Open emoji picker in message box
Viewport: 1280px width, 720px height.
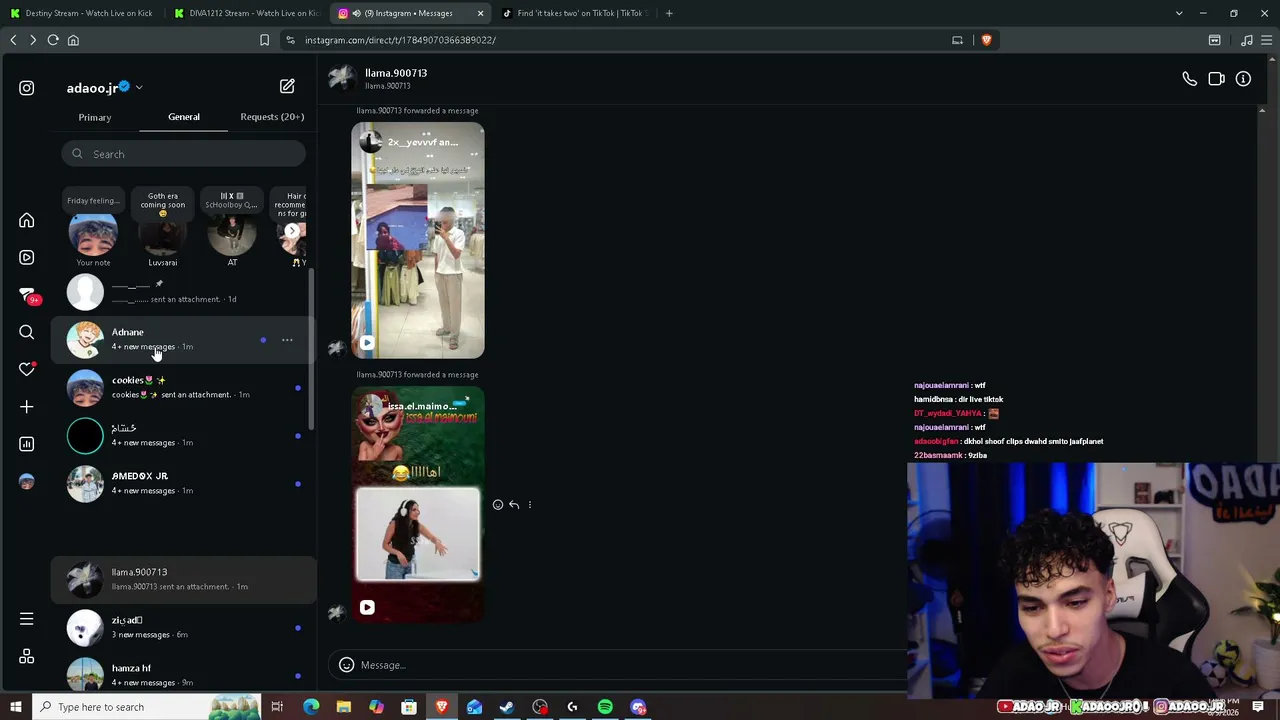click(x=346, y=665)
